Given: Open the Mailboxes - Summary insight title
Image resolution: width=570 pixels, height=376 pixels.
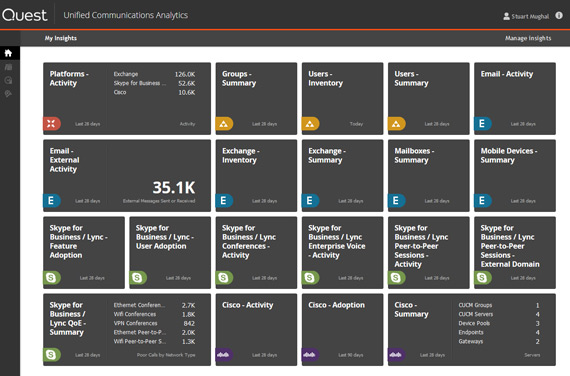Looking at the screenshot, I should click(x=414, y=155).
